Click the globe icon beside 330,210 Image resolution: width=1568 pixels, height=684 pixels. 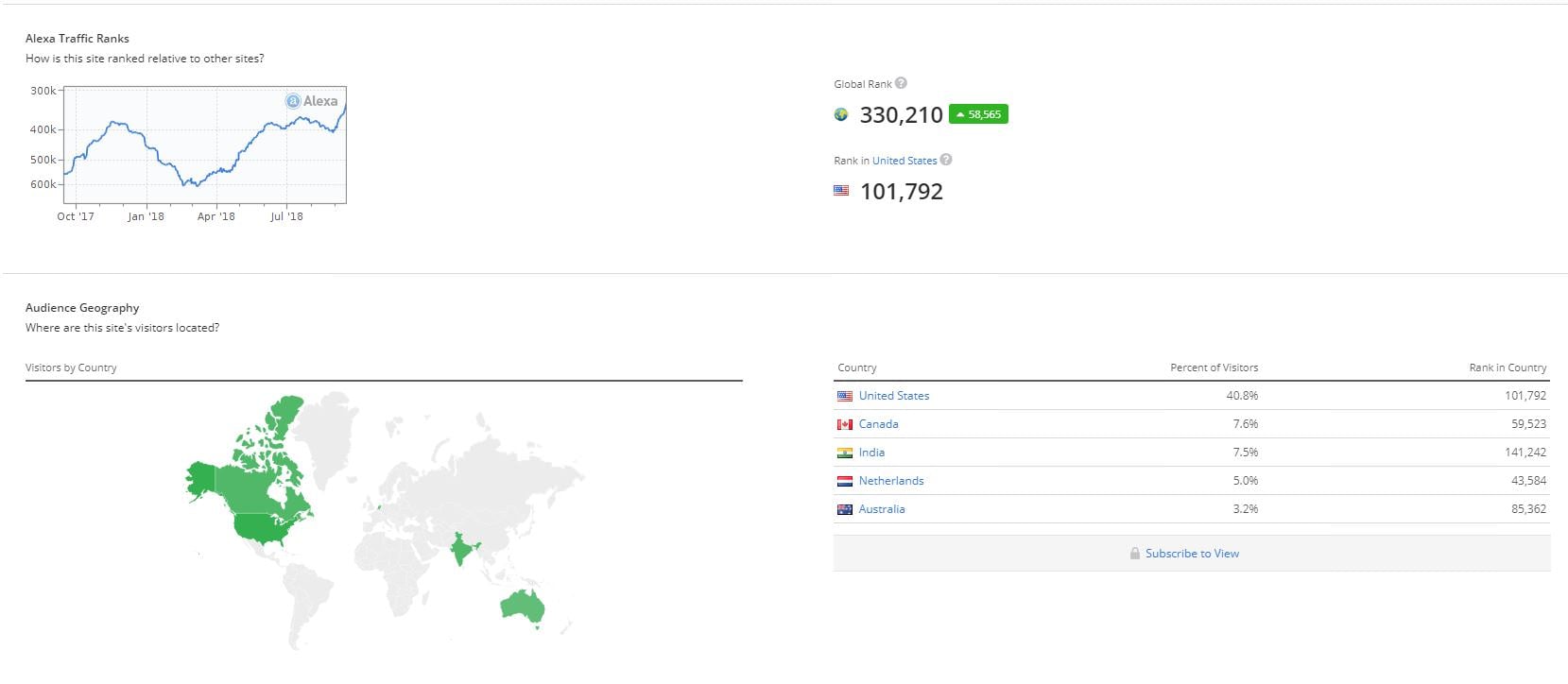[841, 114]
